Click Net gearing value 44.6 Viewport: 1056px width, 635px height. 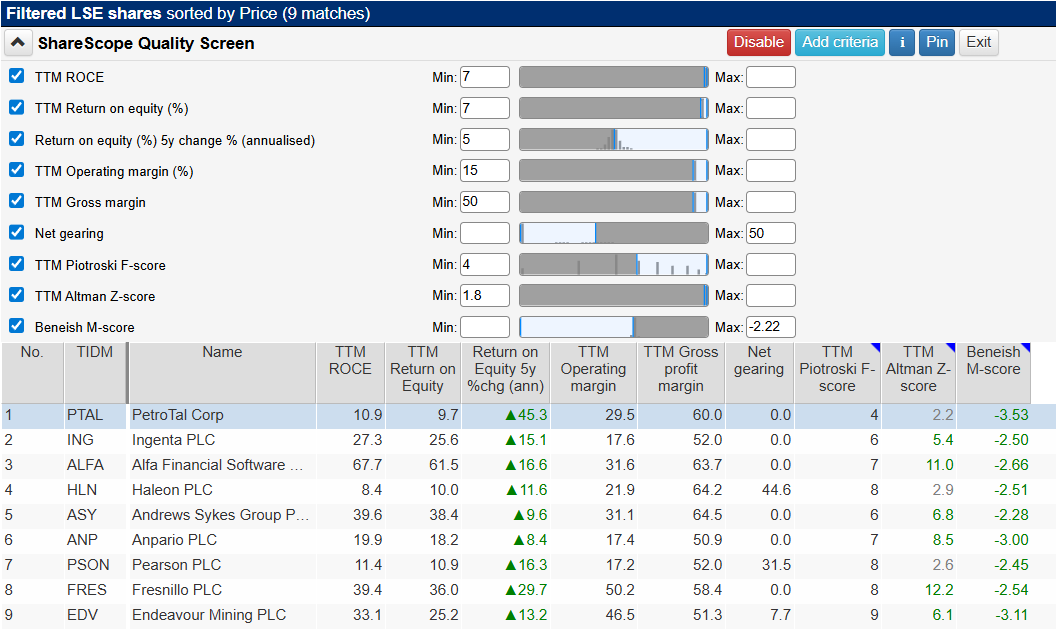pyautogui.click(x=776, y=490)
